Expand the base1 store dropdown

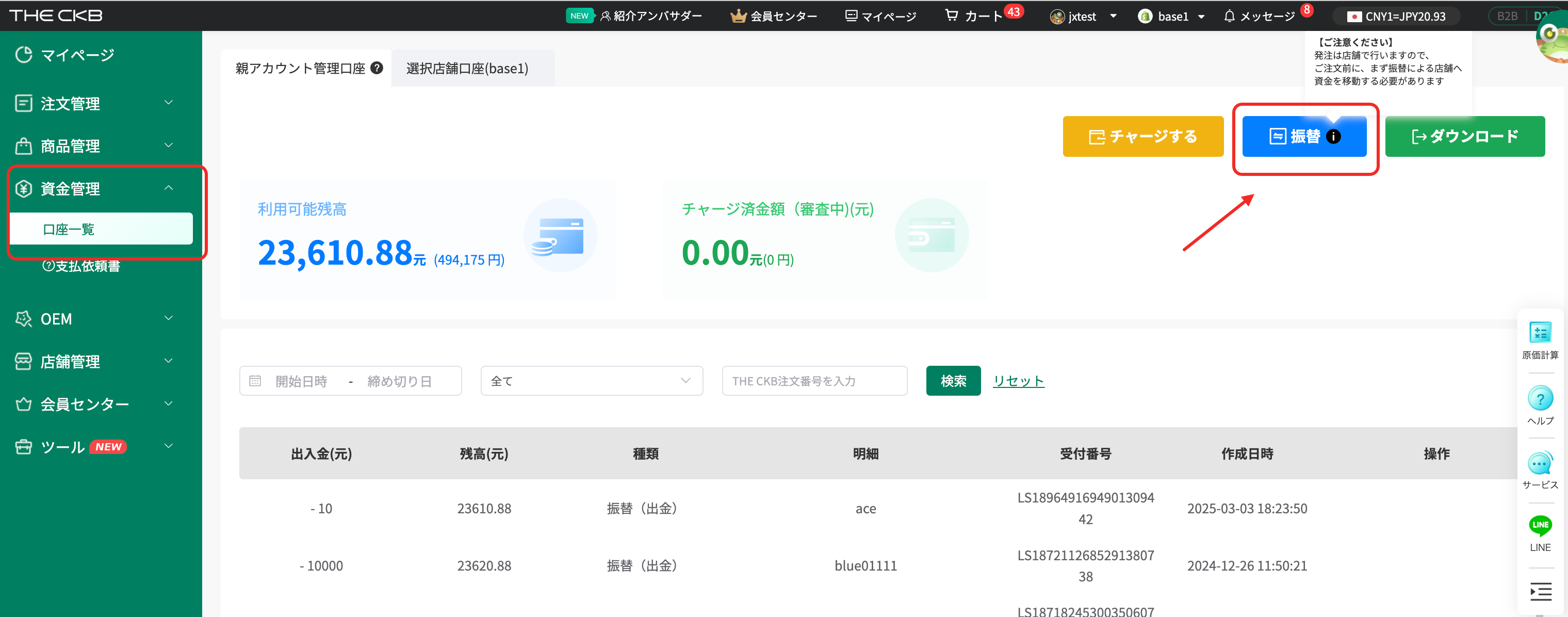pyautogui.click(x=1201, y=17)
